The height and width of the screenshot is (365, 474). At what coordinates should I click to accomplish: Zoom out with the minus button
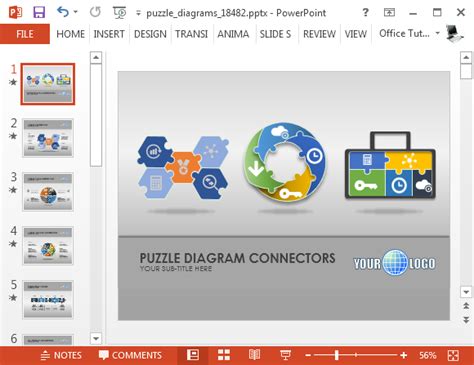[308, 355]
